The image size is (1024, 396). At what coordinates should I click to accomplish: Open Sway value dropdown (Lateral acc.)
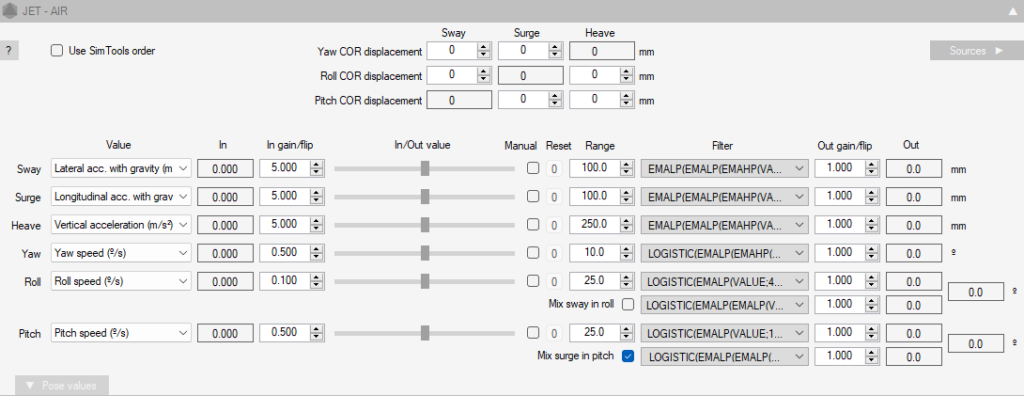click(x=121, y=169)
